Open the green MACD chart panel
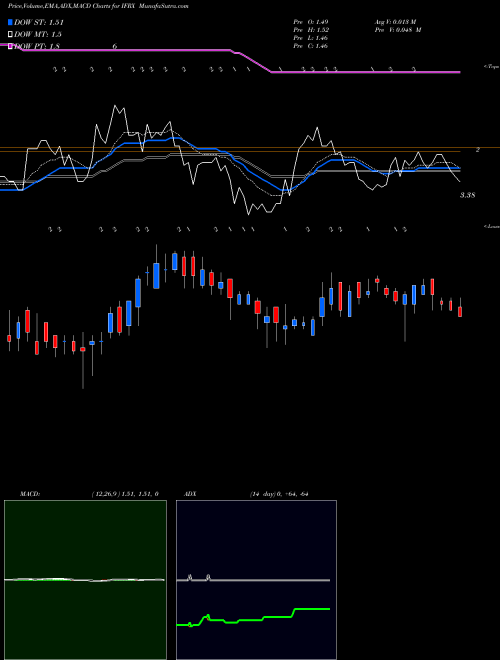The width and height of the screenshot is (500, 660). click(85, 580)
